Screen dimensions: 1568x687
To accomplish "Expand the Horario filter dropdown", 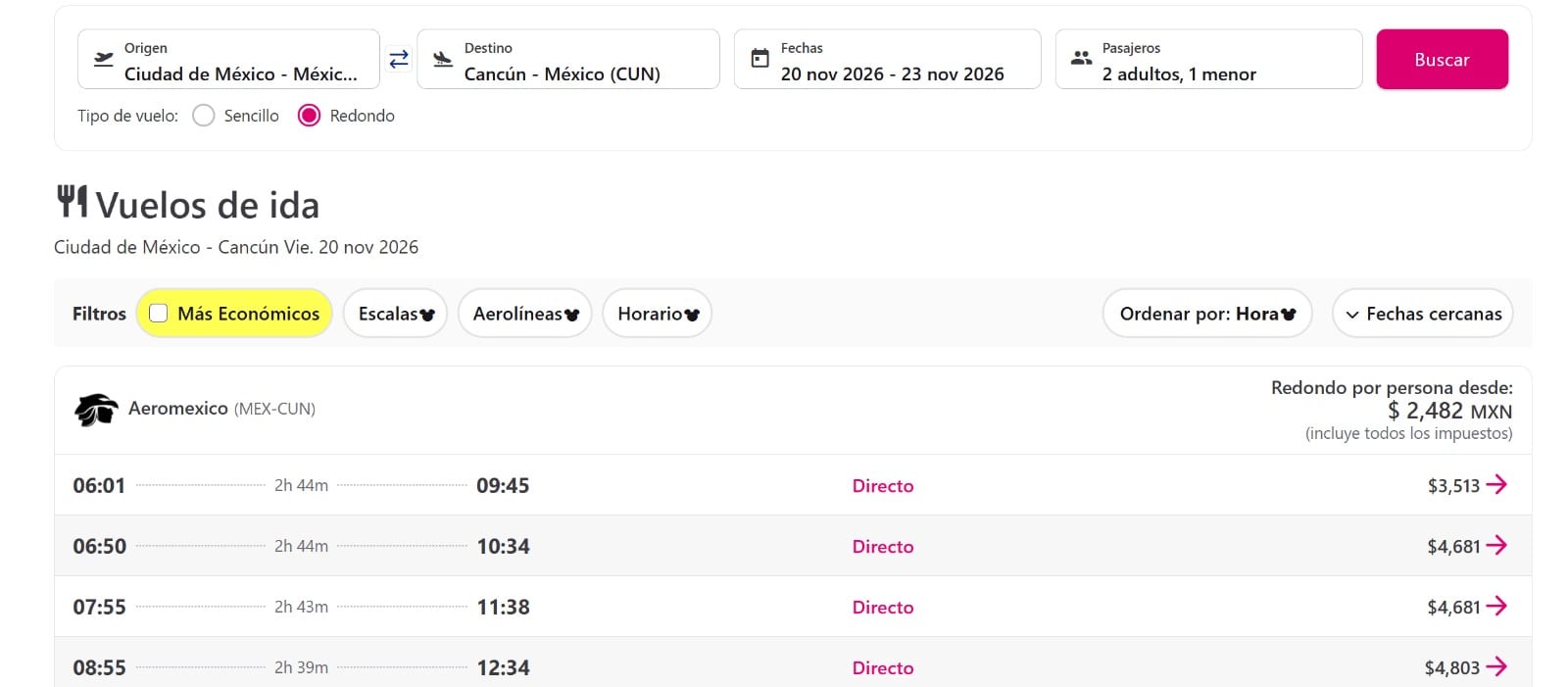I will click(x=658, y=314).
